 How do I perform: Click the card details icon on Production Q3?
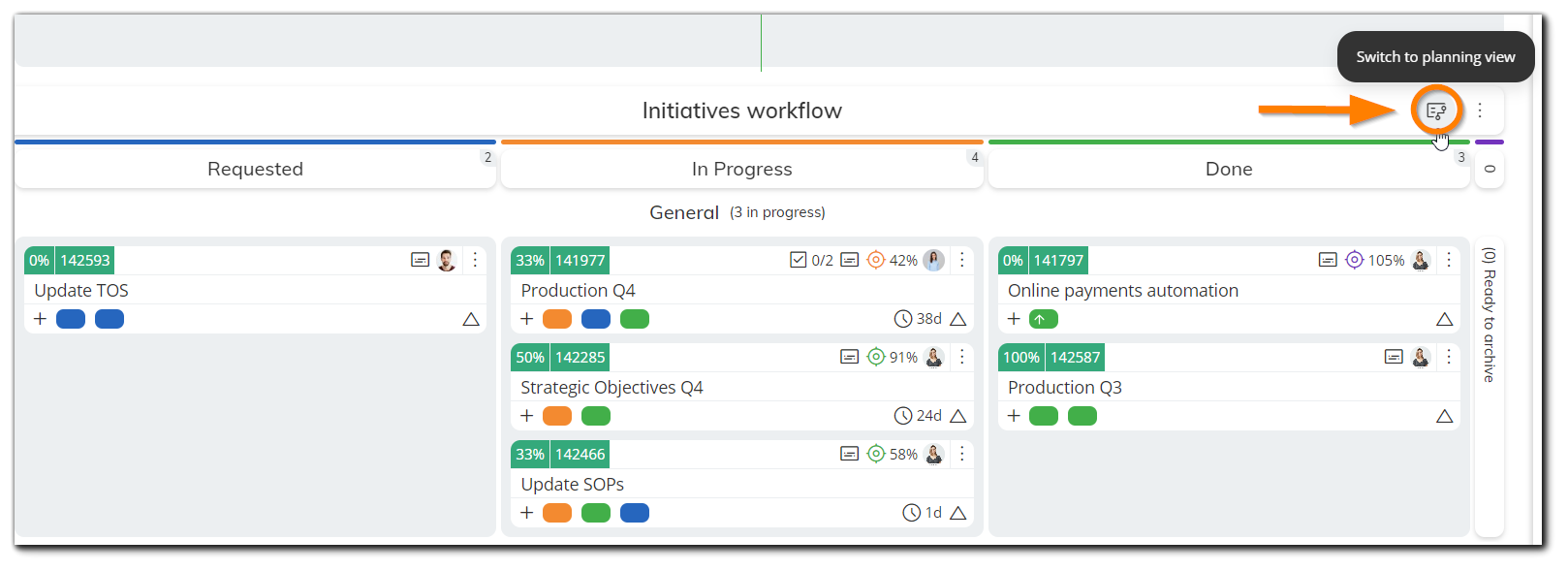pos(1393,357)
